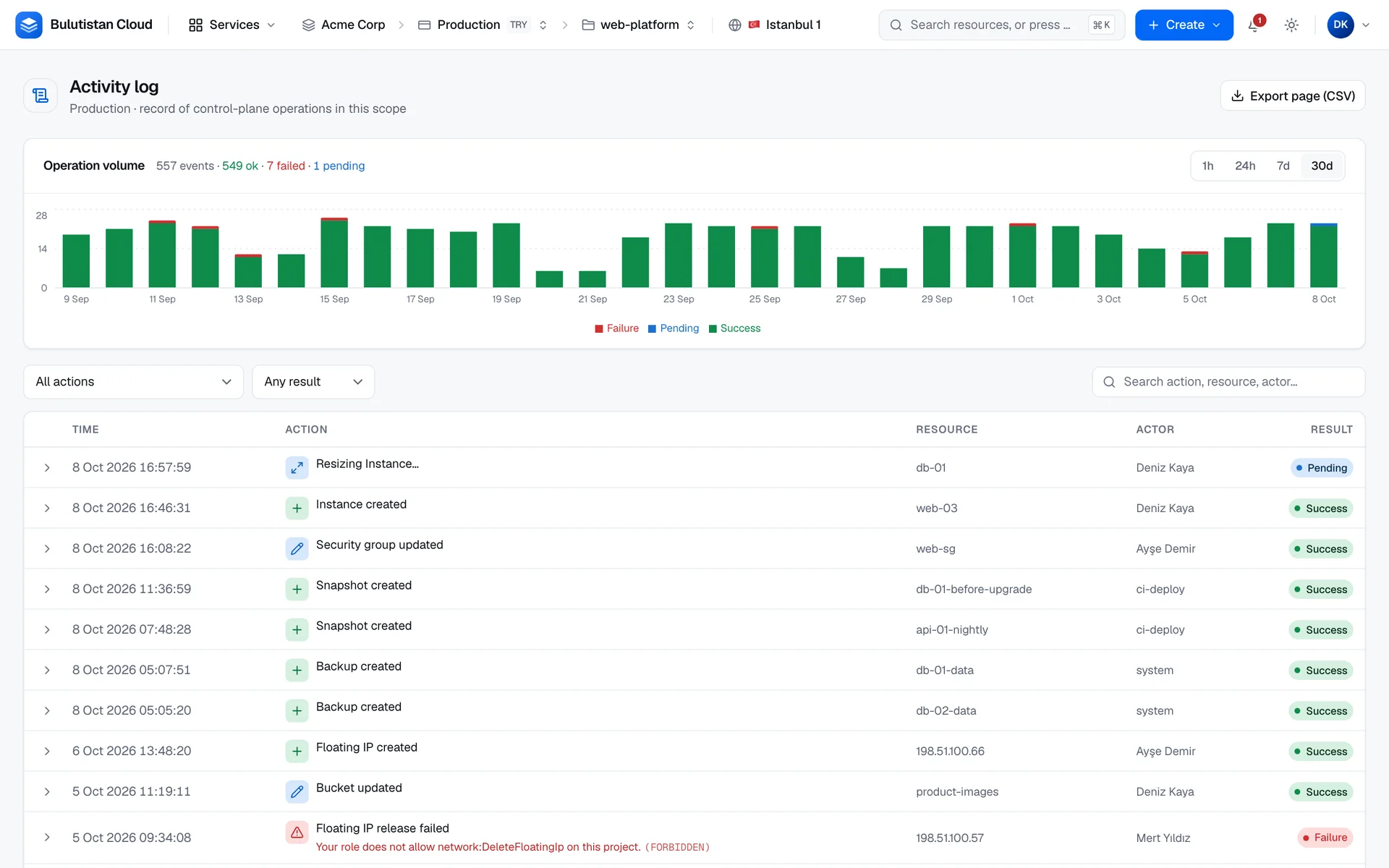
Task: Click the plus icon for Instance created
Action: tap(297, 509)
